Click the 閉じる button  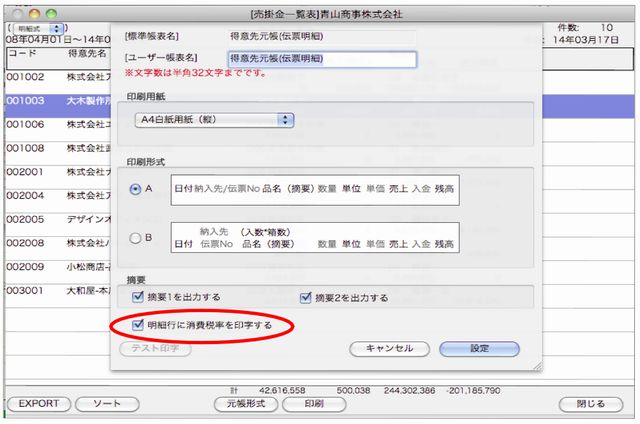[591, 404]
